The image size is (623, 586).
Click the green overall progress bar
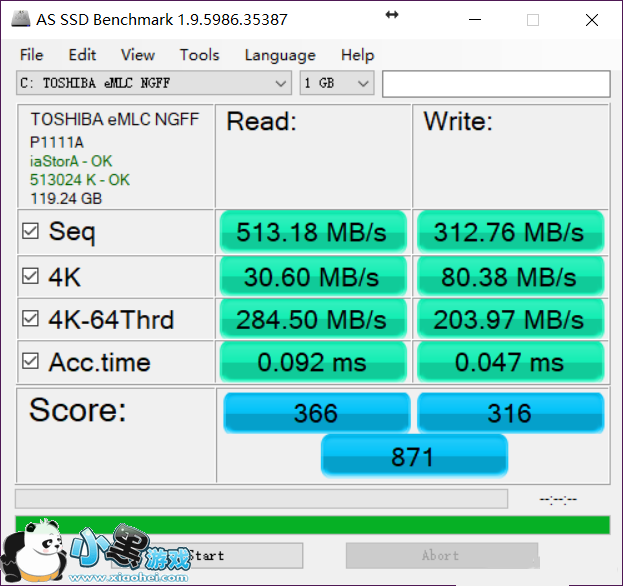tap(313, 525)
